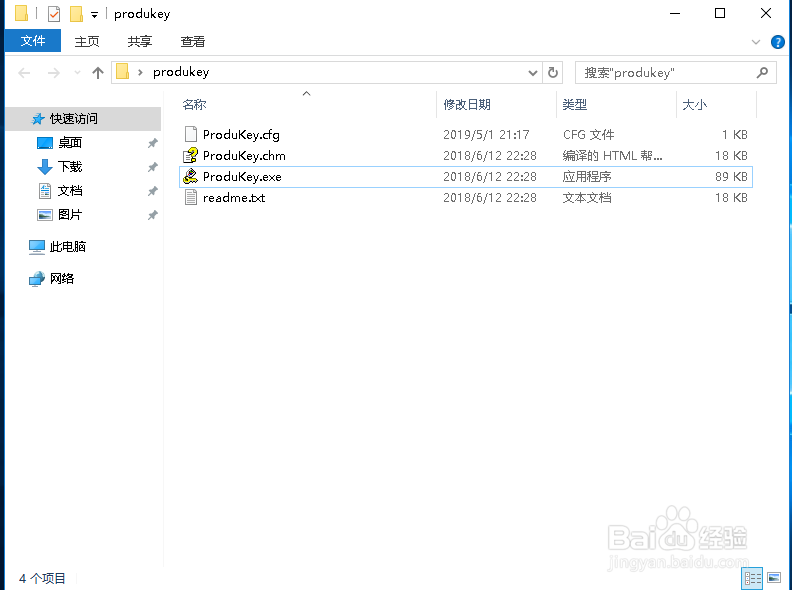Viewport: 792px width, 590px height.
Task: Click the 网络 network icon
Action: [x=37, y=279]
